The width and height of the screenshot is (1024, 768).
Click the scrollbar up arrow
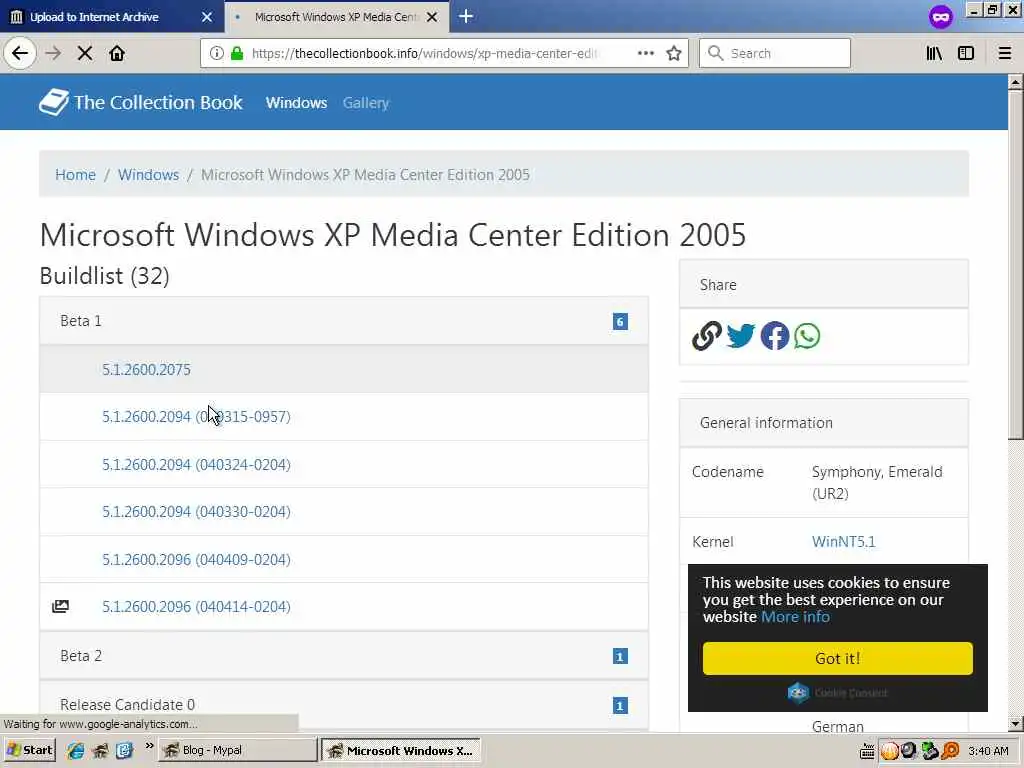click(1015, 82)
